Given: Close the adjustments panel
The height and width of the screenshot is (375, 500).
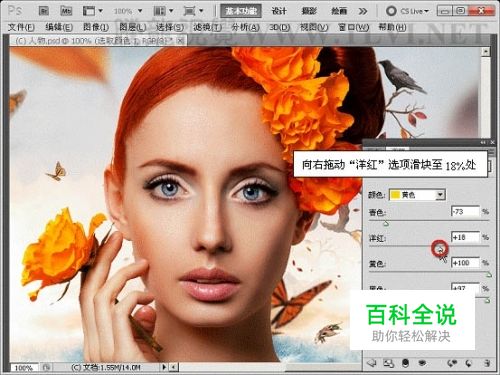Looking at the screenshot, I should click(492, 143).
